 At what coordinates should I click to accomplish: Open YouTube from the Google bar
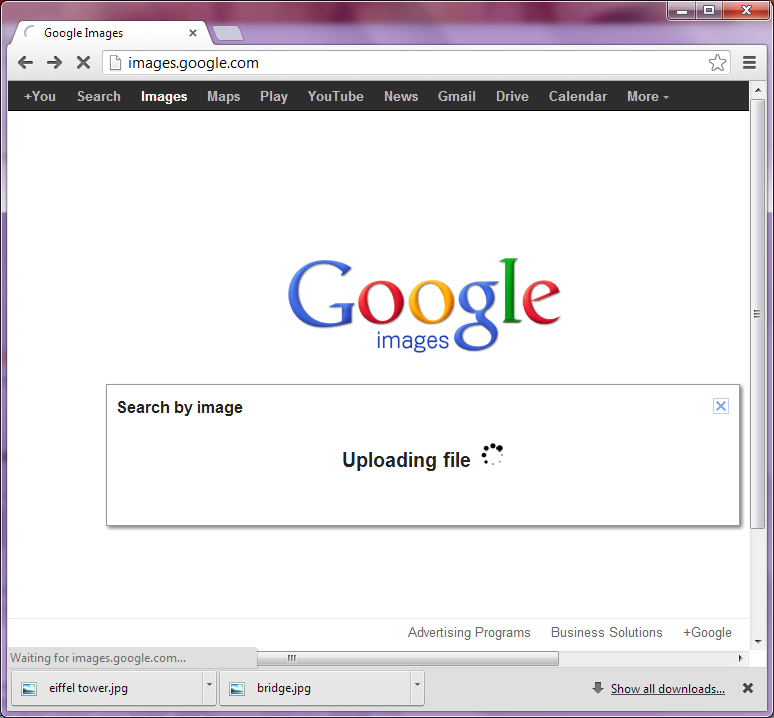[x=336, y=96]
